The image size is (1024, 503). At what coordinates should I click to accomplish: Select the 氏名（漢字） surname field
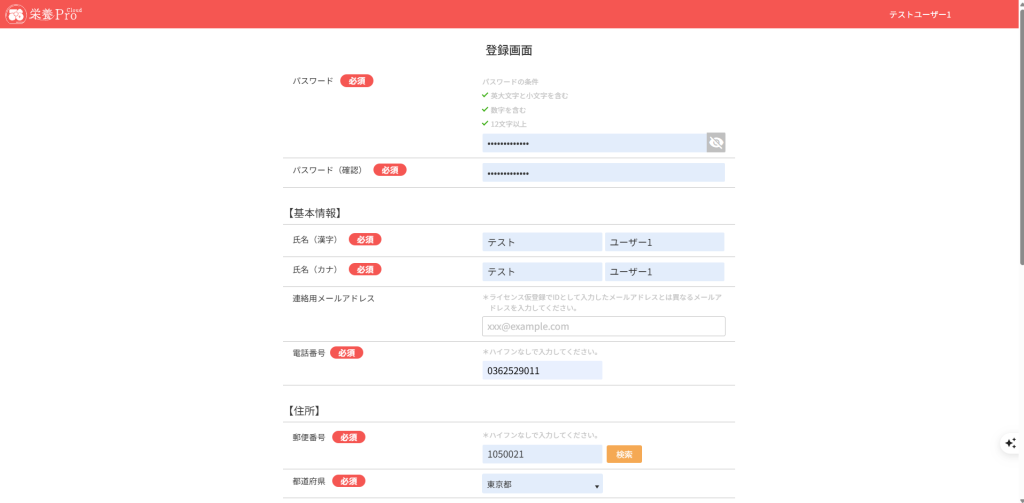542,242
